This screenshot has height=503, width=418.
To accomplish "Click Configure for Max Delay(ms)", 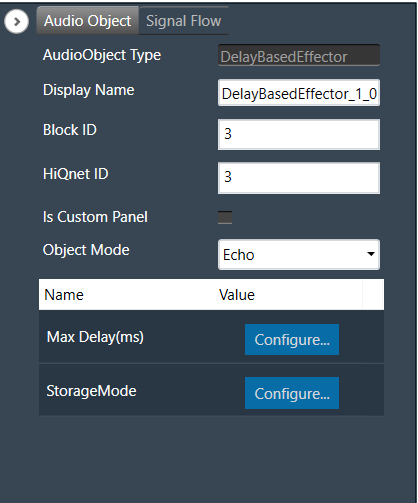I will point(292,340).
